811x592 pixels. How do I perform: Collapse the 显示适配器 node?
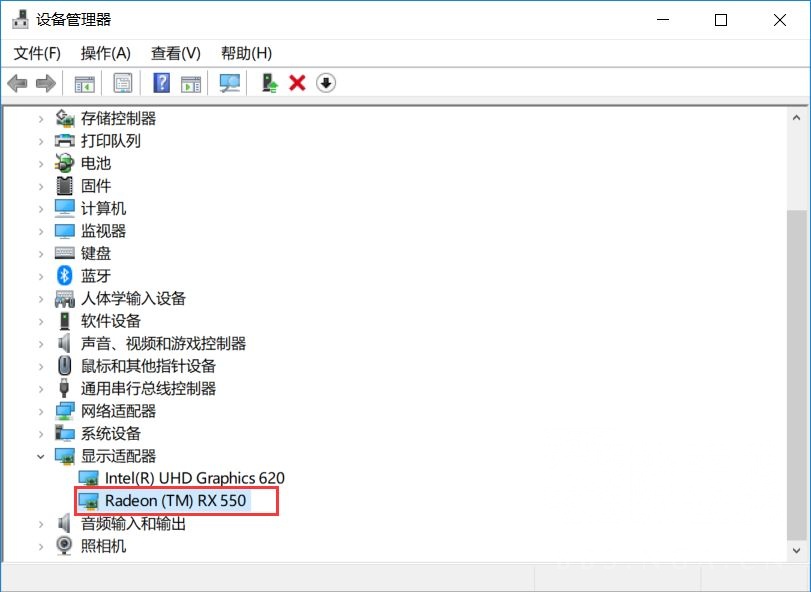[41, 457]
